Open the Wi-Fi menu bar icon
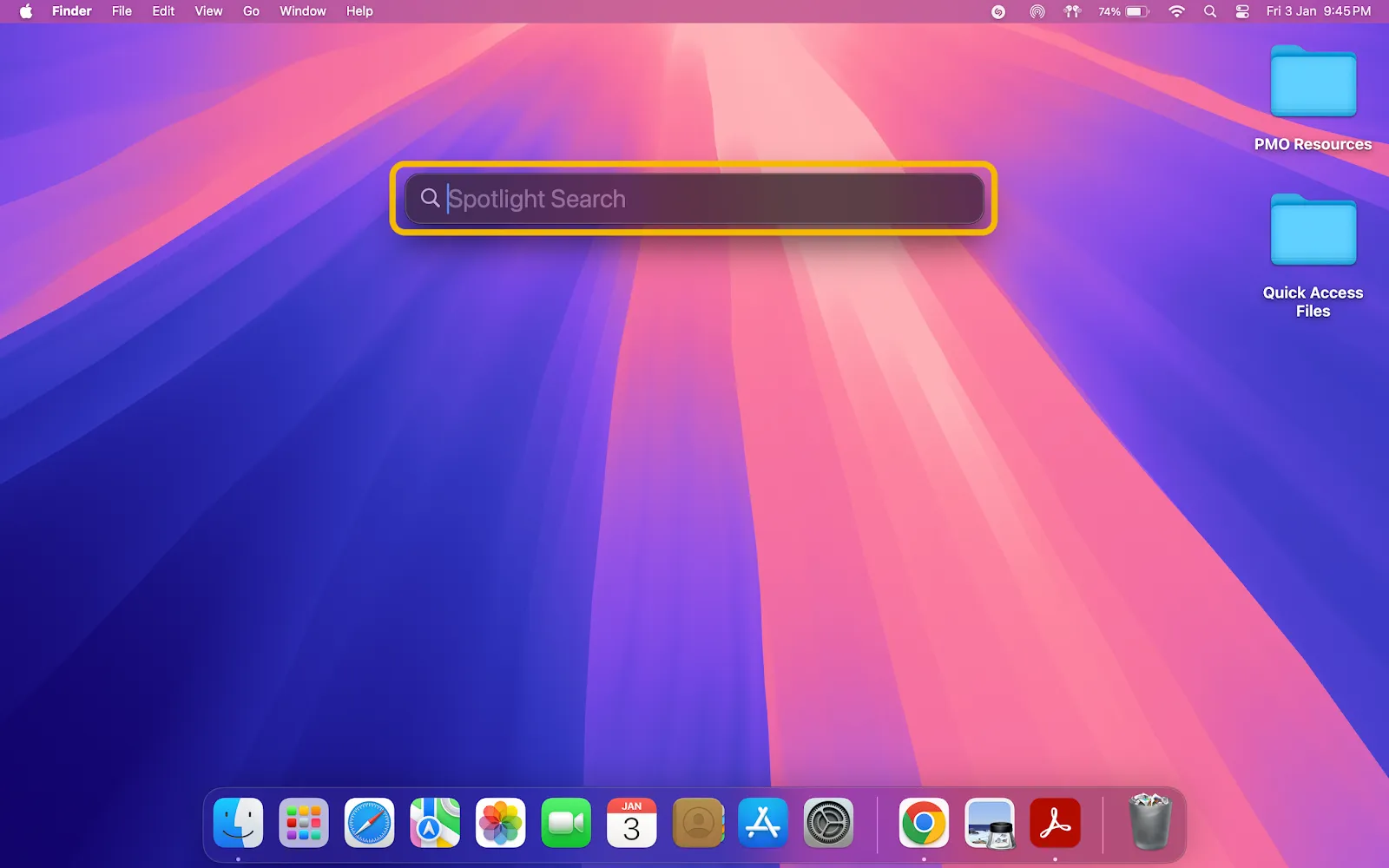1389x868 pixels. pos(1176,11)
